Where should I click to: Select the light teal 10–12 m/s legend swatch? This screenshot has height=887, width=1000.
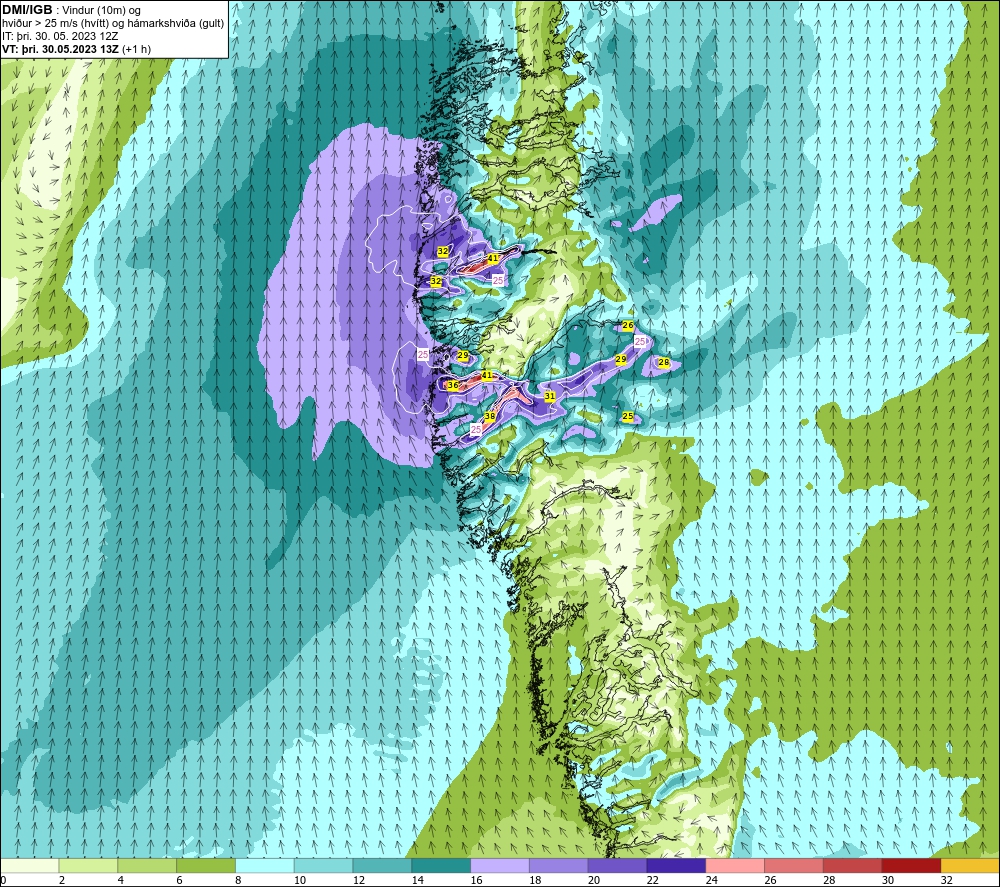point(323,865)
